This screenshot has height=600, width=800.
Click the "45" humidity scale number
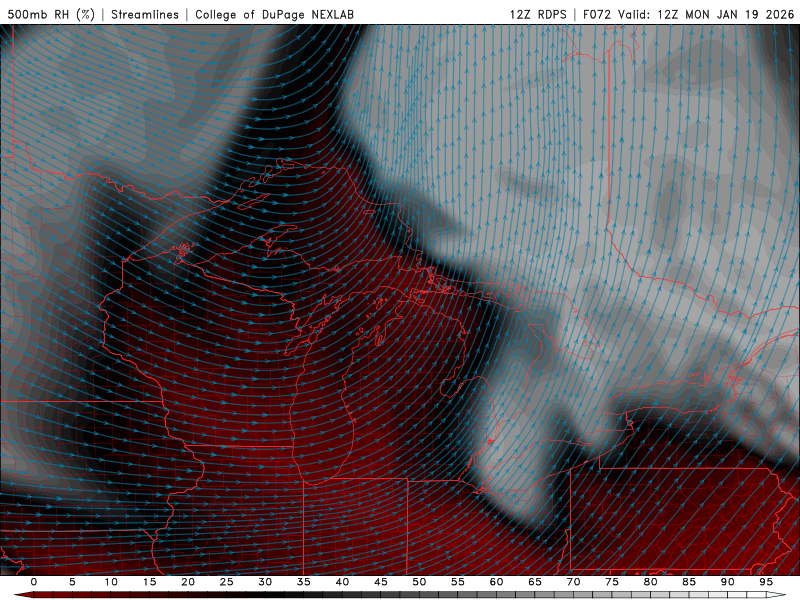tap(381, 582)
